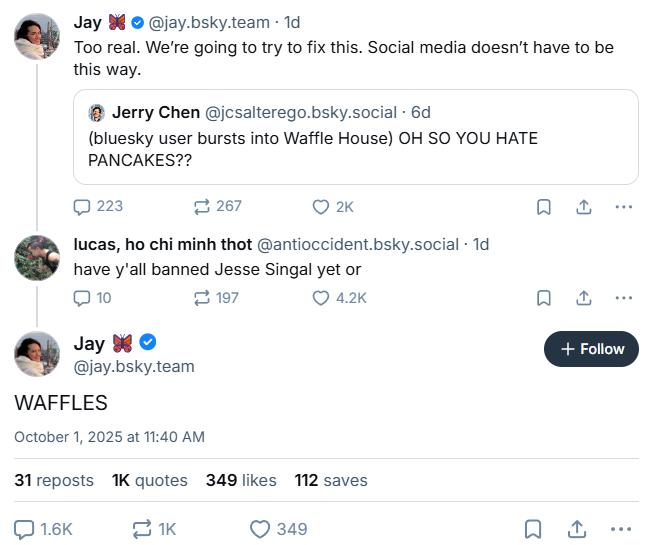Viewport: 649px width, 545px height.
Task: View the 1K quotes list
Action: pos(150,480)
